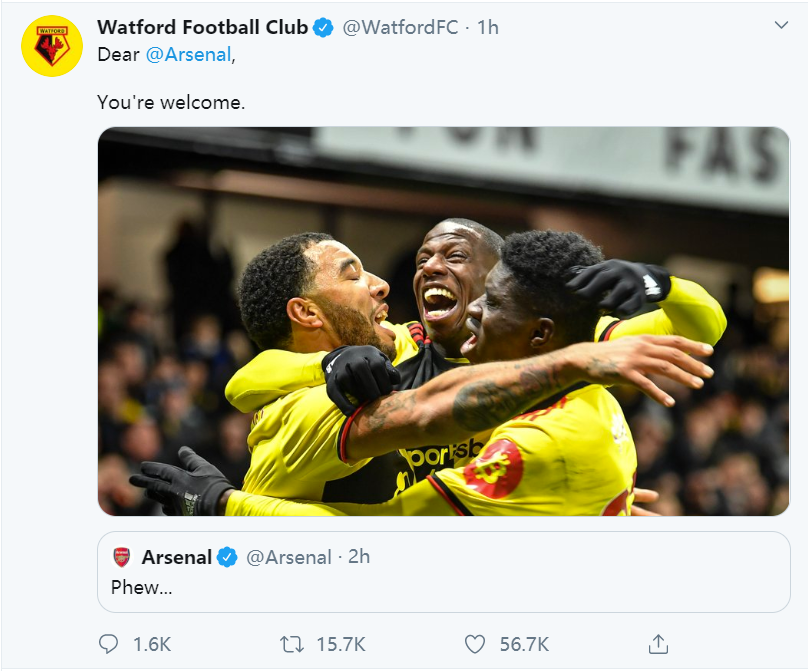Open the @Arsenal mention link
808x671 pixels.
pyautogui.click(x=189, y=55)
